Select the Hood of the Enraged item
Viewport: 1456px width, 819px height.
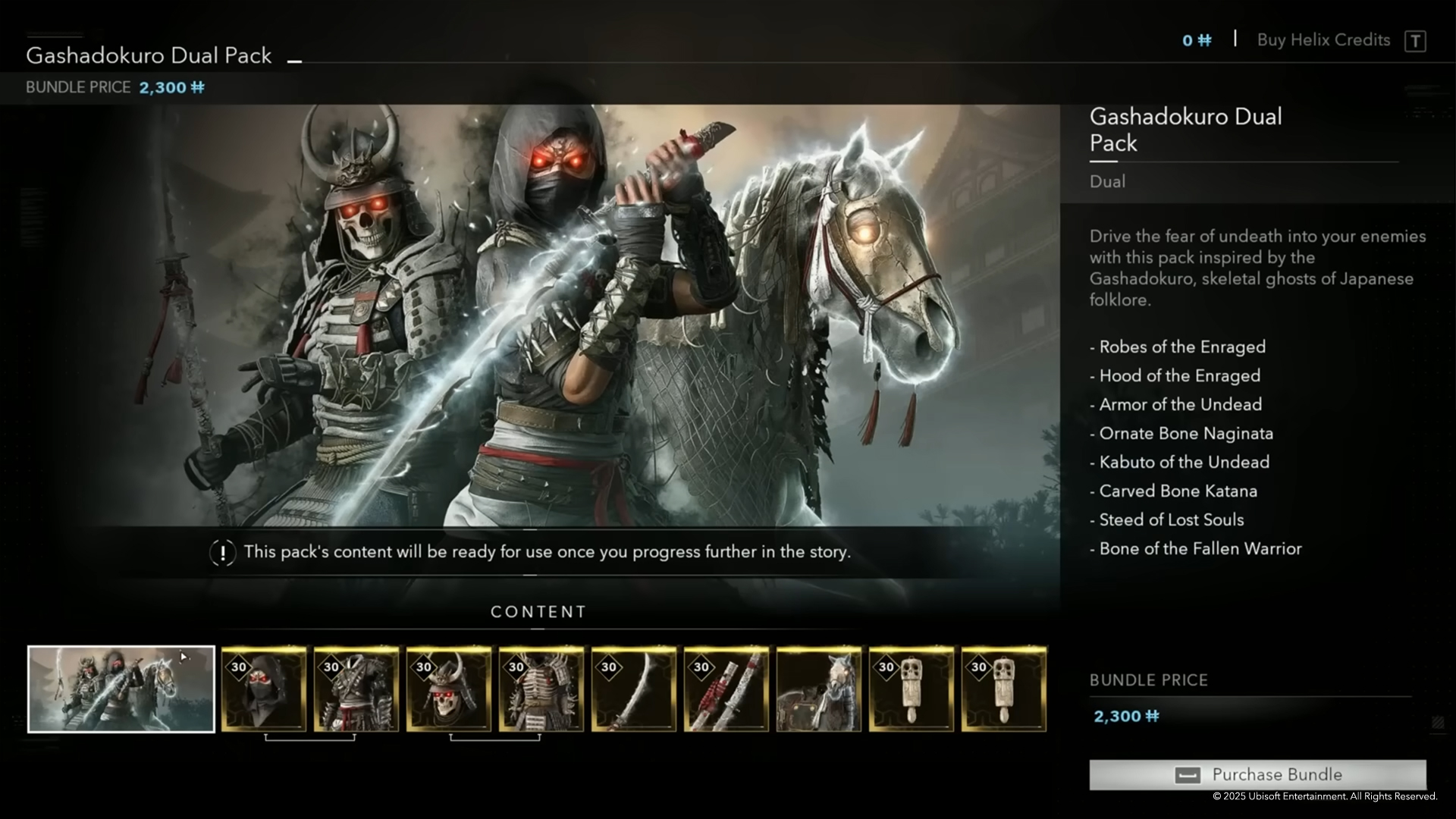click(x=264, y=689)
